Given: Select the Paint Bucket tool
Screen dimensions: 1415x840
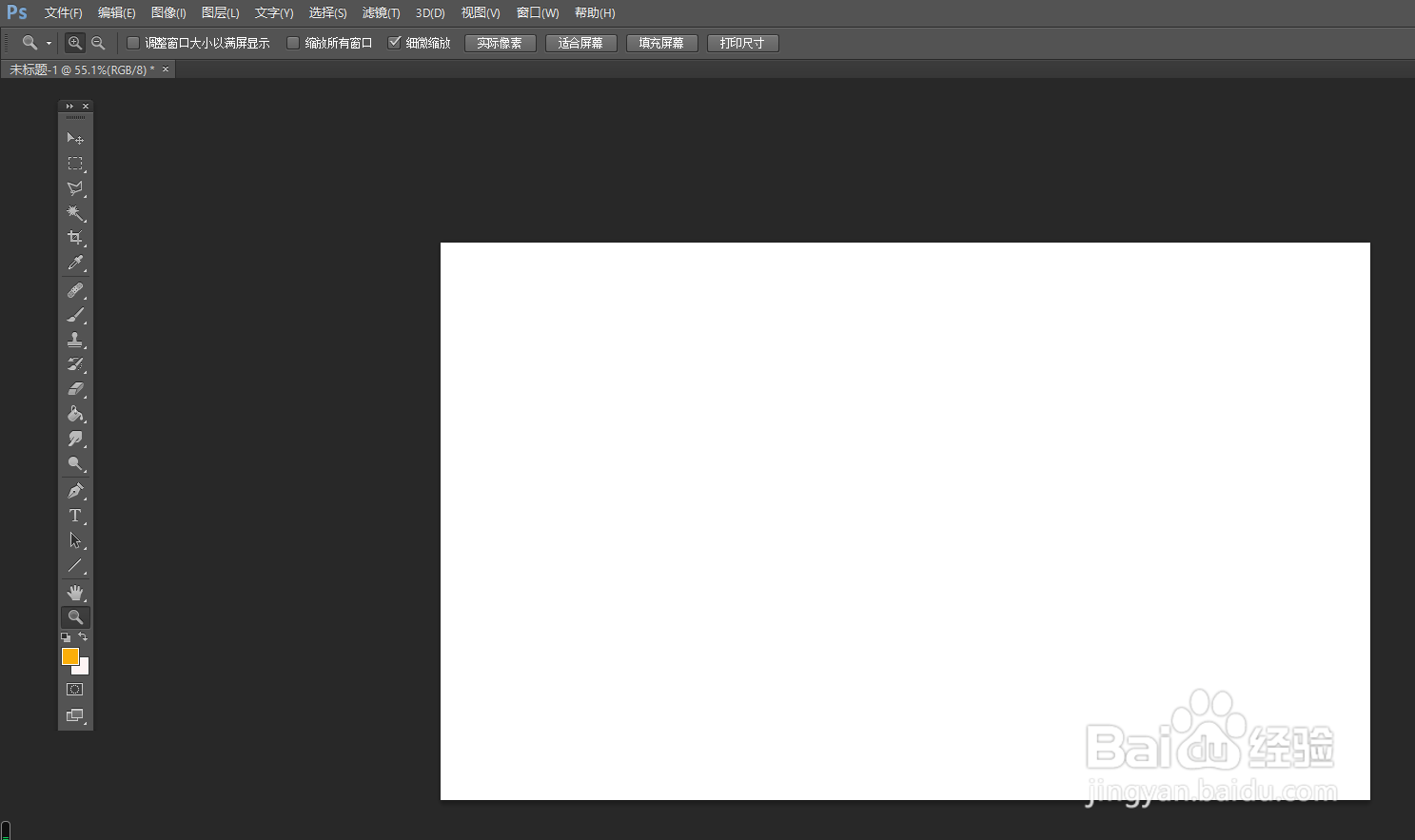Looking at the screenshot, I should click(x=75, y=414).
